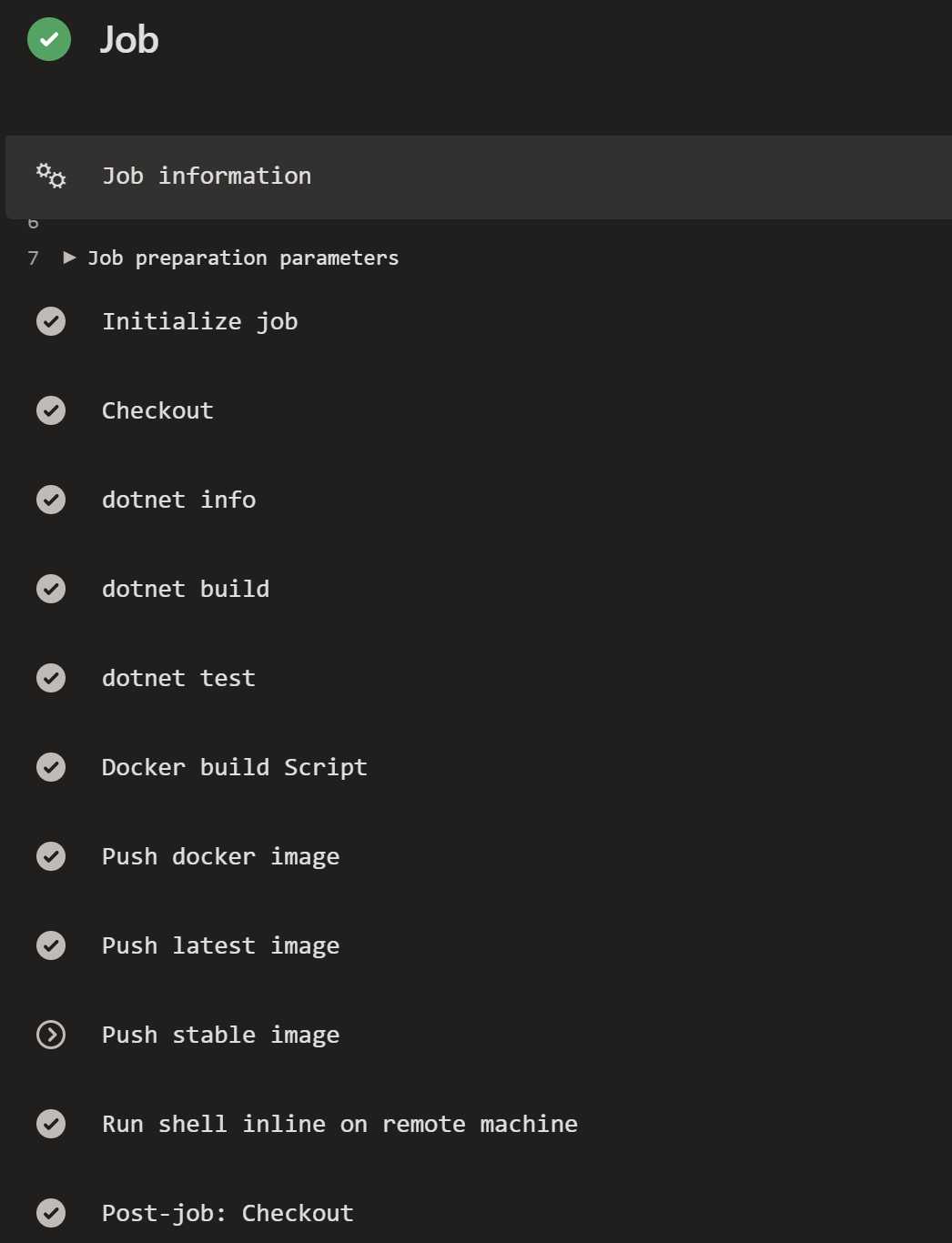Select the Job information row
Viewport: 952px width, 1243px height.
(479, 177)
